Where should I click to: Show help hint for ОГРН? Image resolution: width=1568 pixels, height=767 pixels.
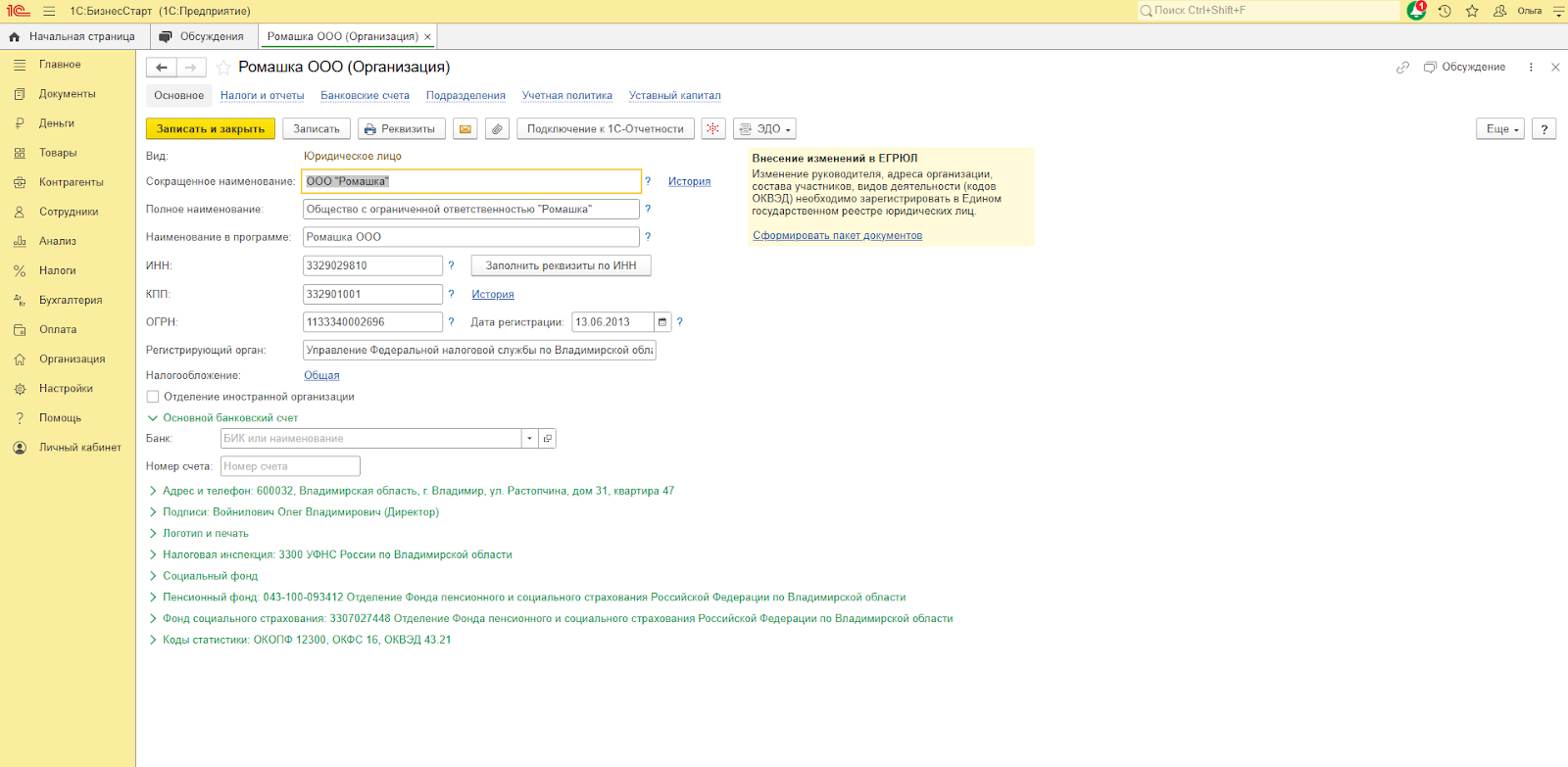[x=451, y=322]
